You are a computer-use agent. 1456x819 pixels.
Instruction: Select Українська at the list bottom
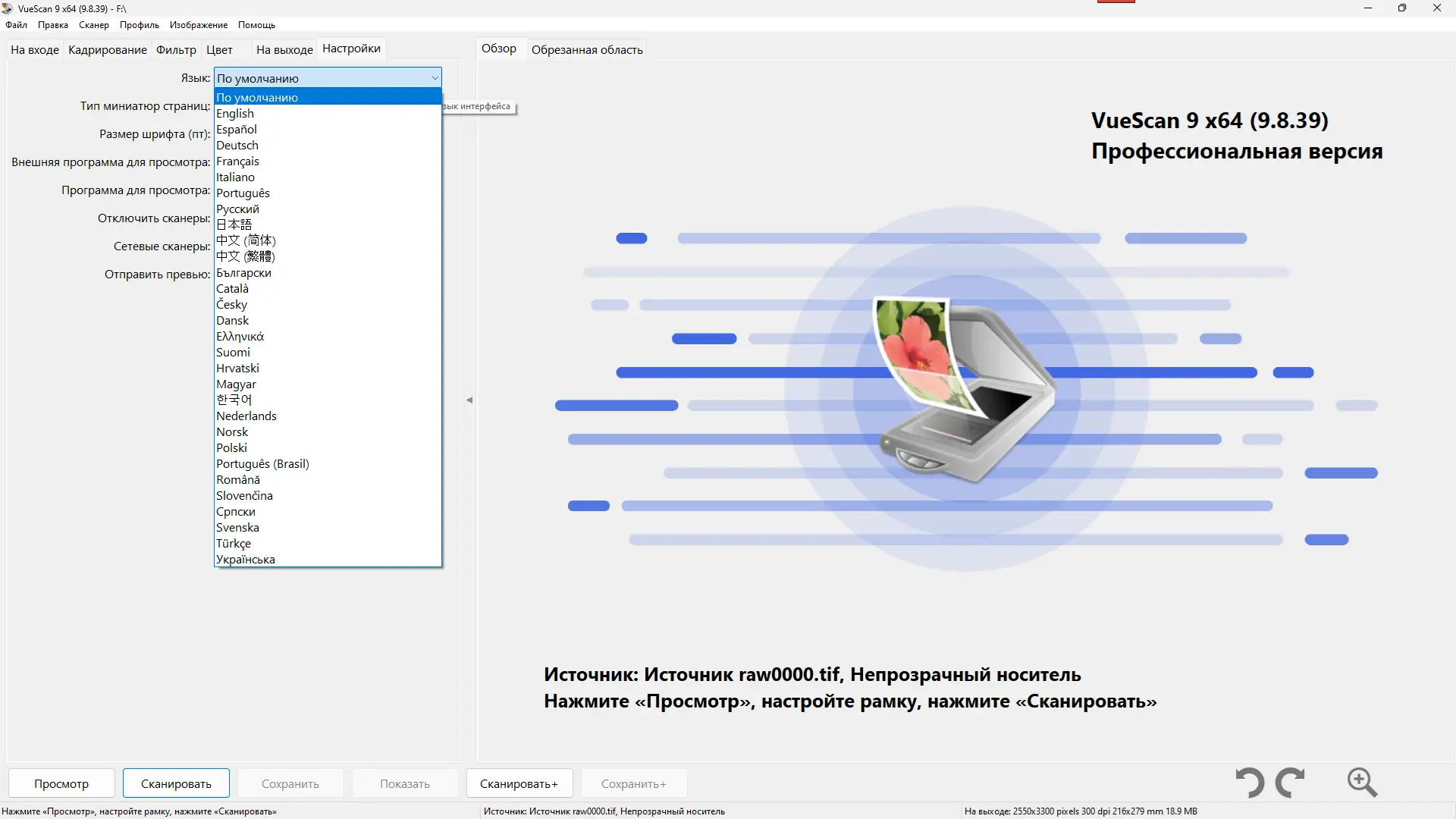[x=244, y=559]
